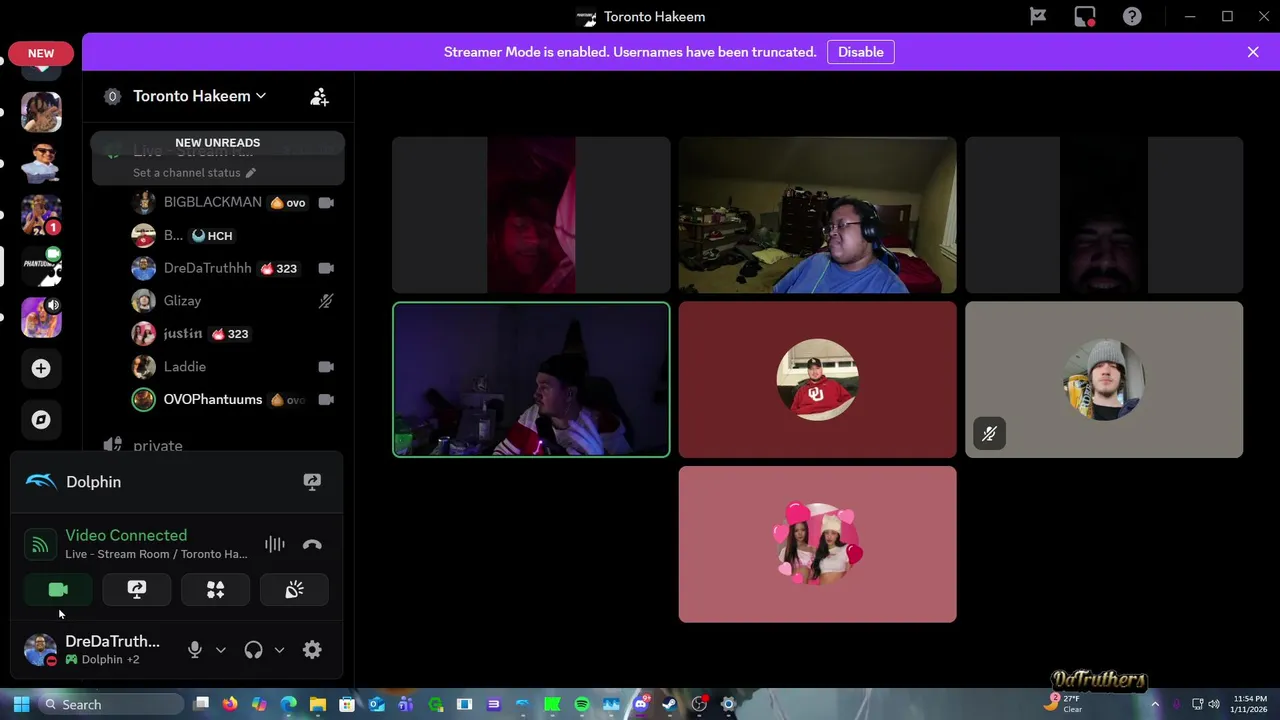
Task: Click camera icon on Laddie's row
Action: tap(326, 367)
